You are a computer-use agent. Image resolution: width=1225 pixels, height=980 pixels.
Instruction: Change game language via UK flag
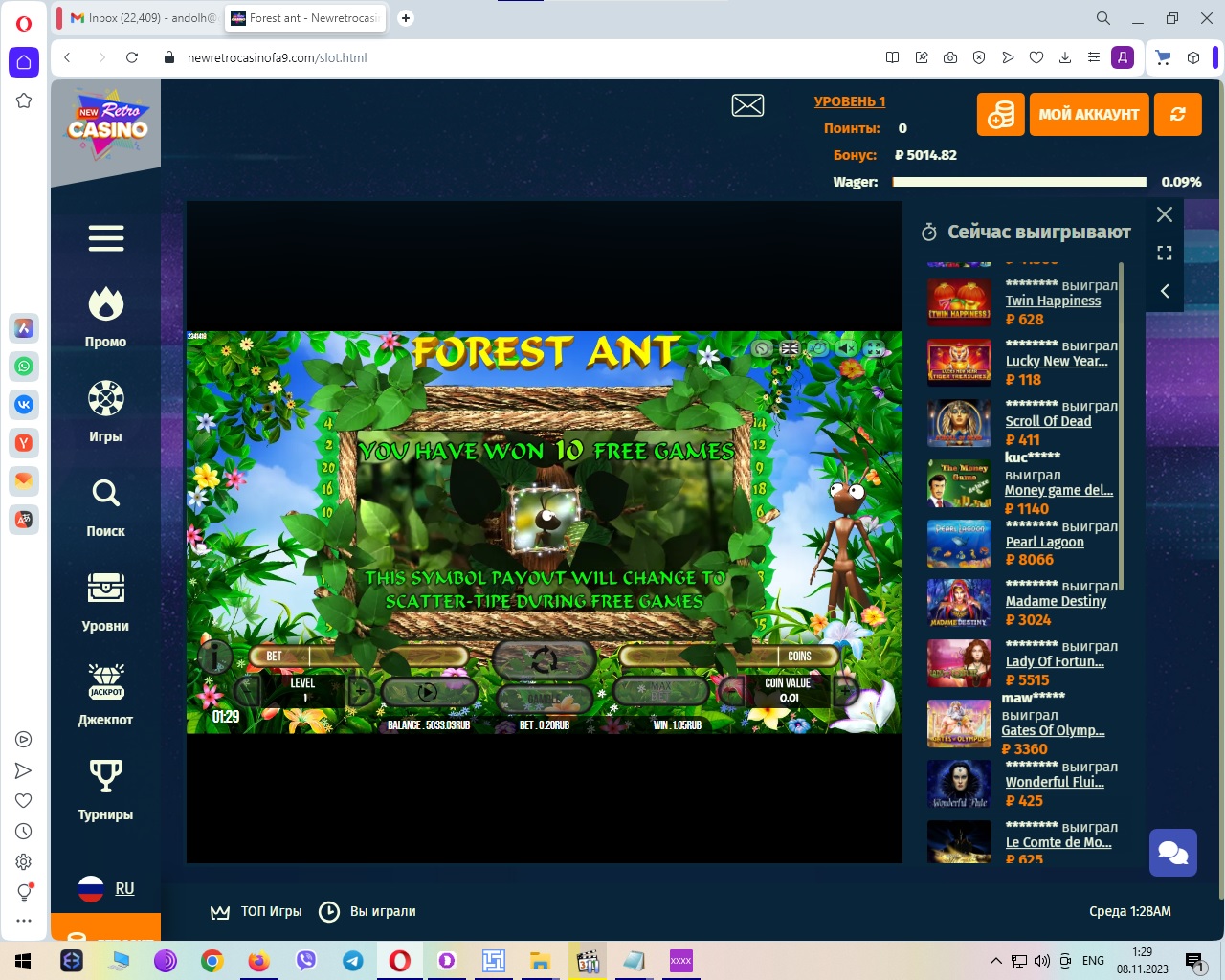790,348
